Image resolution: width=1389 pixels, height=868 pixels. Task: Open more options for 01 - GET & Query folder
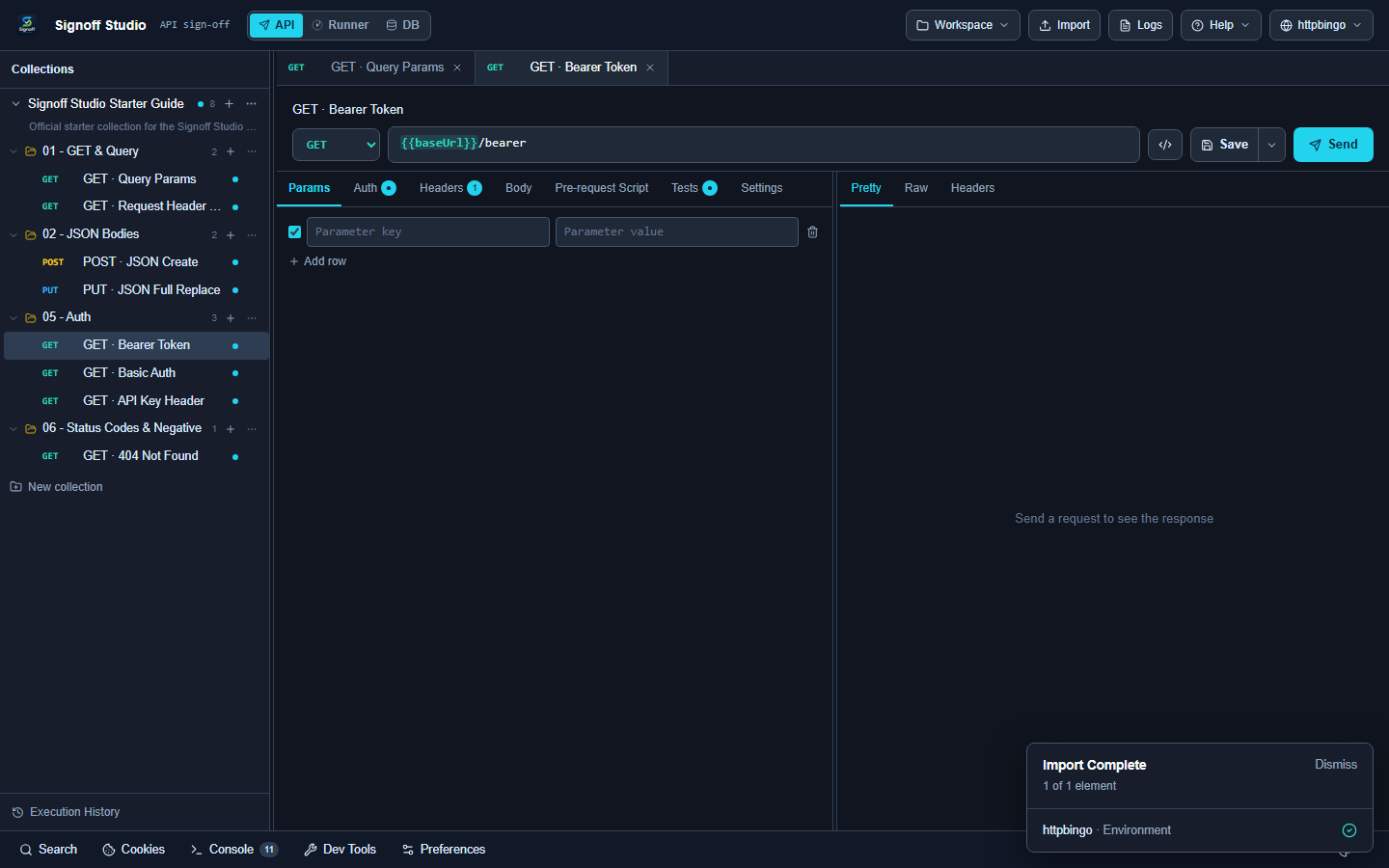(252, 151)
